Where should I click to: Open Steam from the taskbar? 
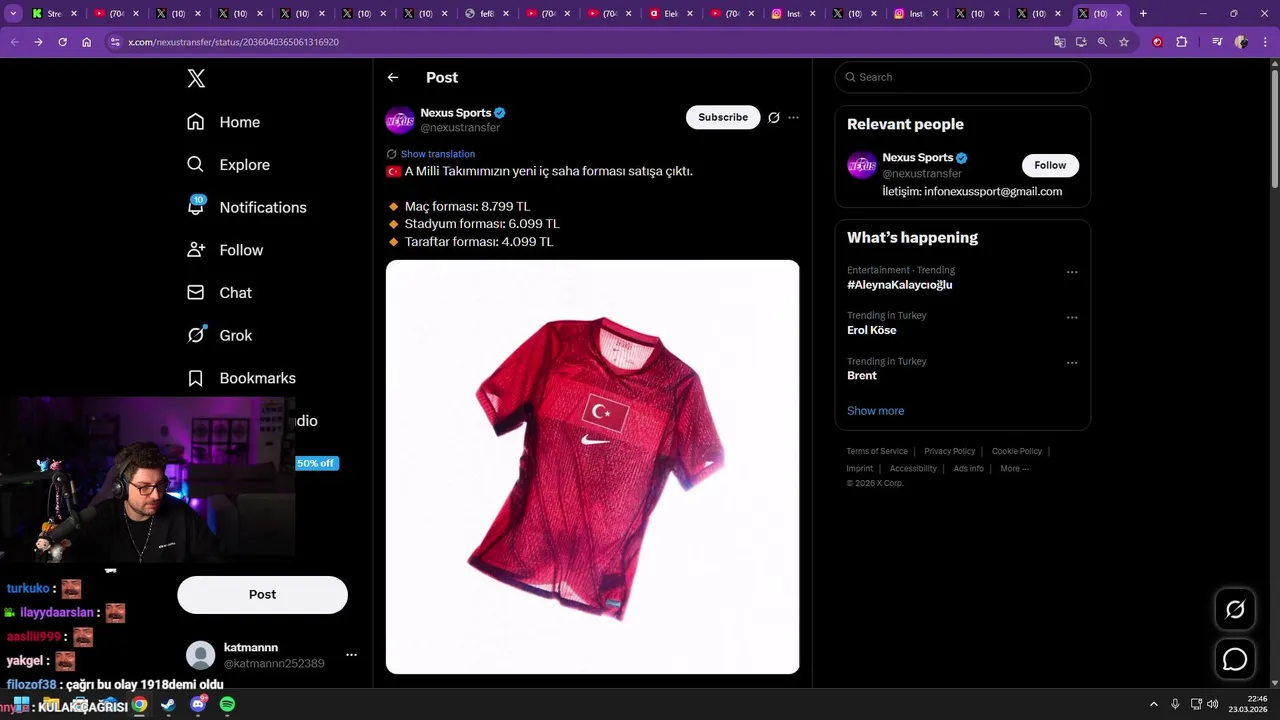pyautogui.click(x=168, y=705)
